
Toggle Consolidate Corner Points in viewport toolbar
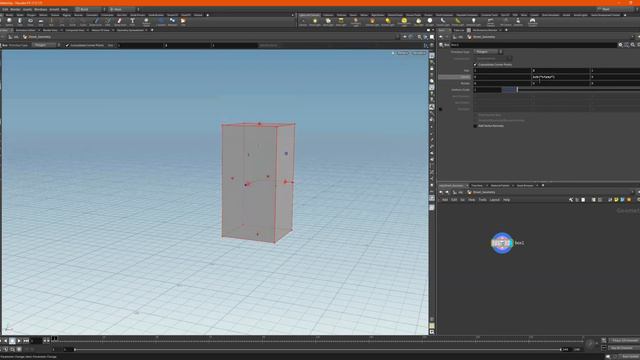[x=68, y=45]
